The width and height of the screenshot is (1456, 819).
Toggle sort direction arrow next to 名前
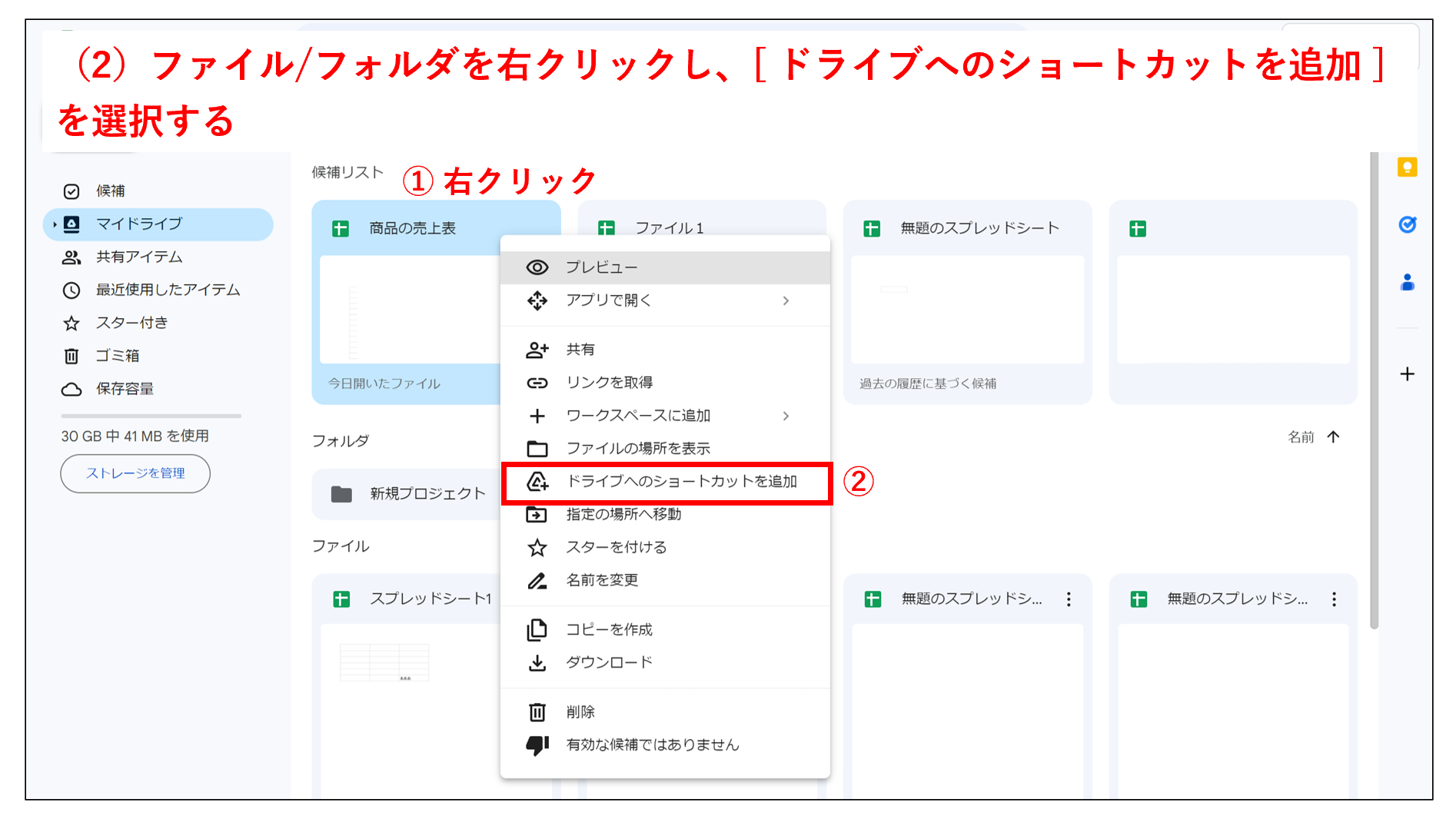click(1334, 436)
